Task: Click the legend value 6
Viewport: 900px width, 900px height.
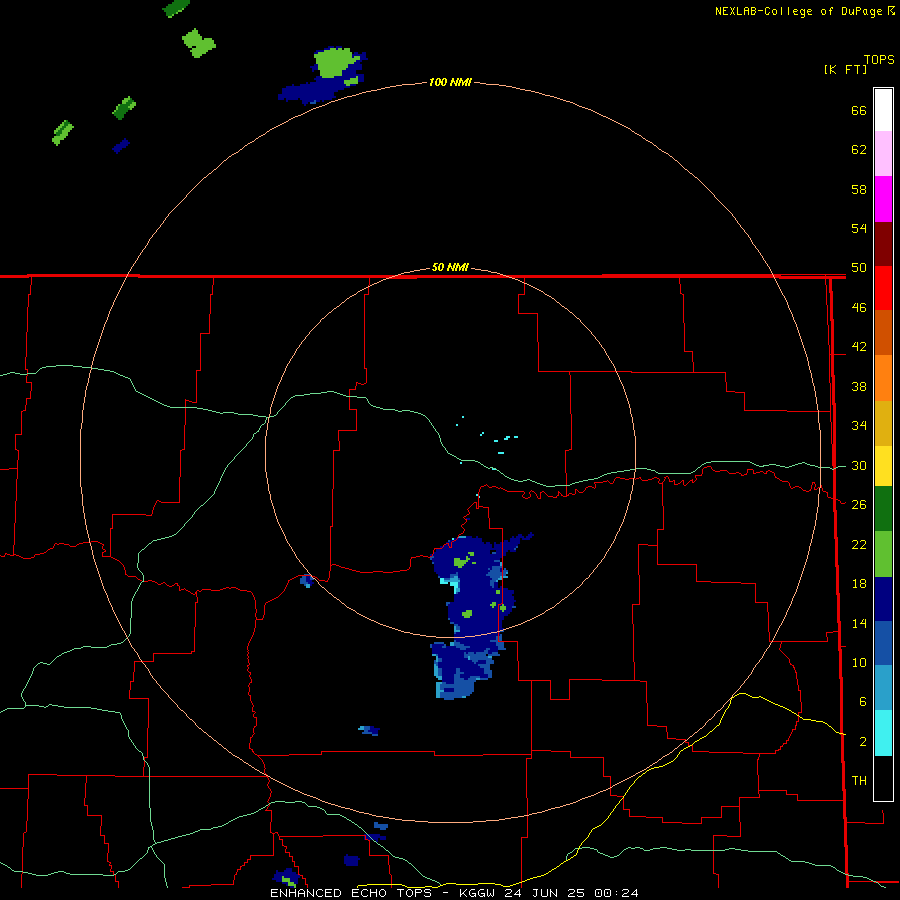Action: pyautogui.click(x=863, y=702)
